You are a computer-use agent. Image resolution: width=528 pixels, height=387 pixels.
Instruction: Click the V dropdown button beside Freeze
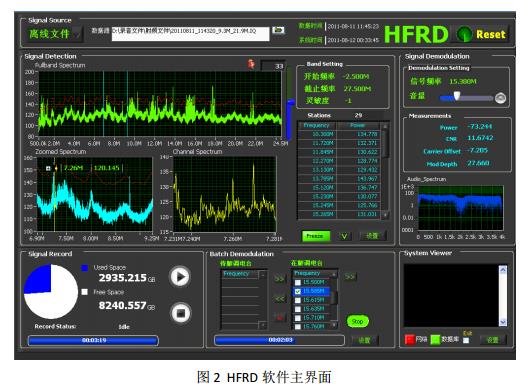click(x=344, y=236)
